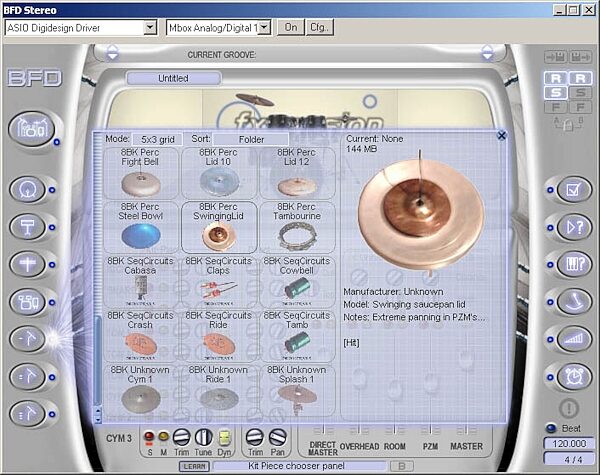Click the chooser list scroll arrows
600x475 pixels.
(x=98, y=415)
